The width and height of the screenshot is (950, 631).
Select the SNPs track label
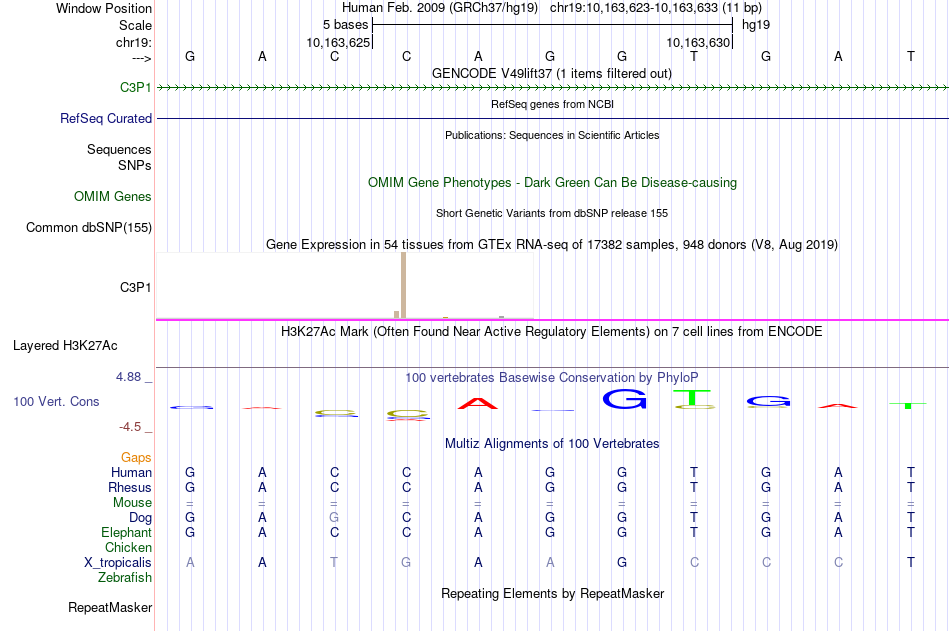[x=135, y=165]
